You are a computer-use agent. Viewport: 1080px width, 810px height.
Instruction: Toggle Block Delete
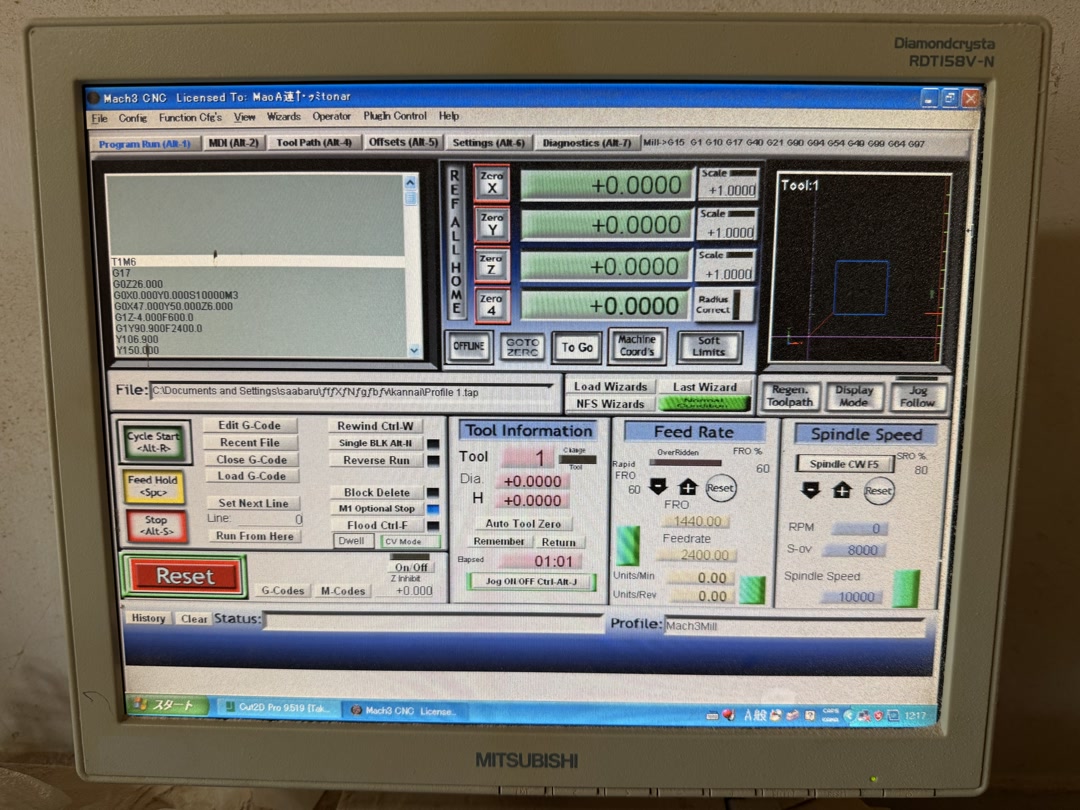coord(376,492)
